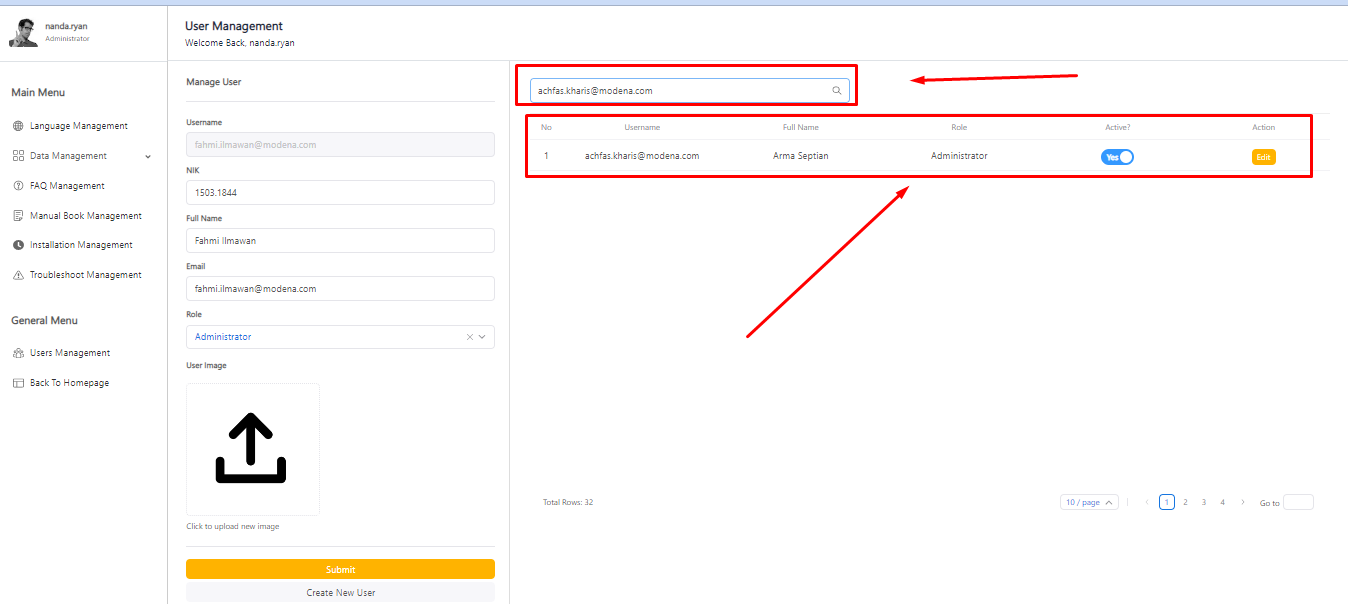The width and height of the screenshot is (1348, 604).
Task: Click the Users Management people icon
Action: pos(18,353)
